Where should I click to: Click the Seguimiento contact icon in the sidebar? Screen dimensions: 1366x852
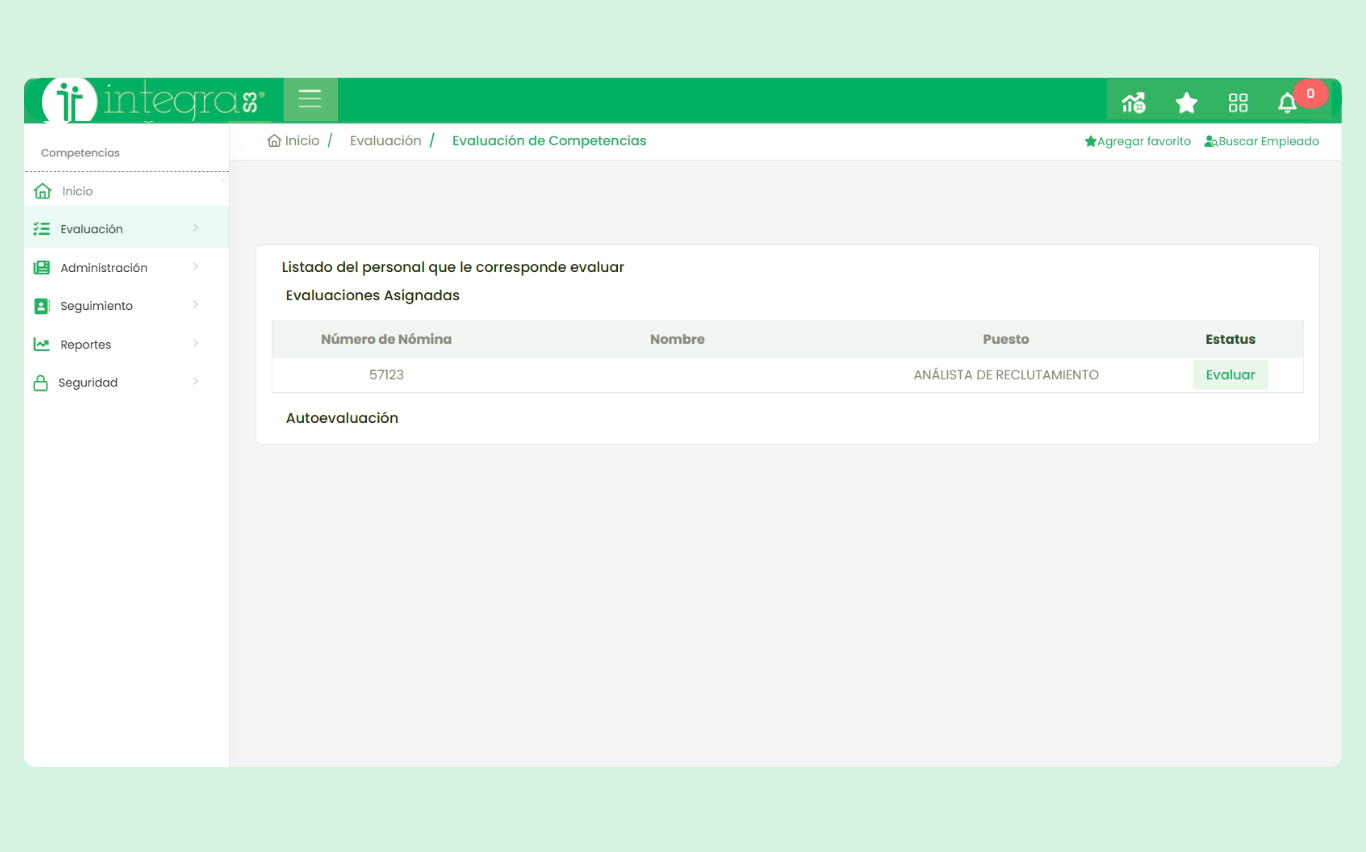pos(41,306)
